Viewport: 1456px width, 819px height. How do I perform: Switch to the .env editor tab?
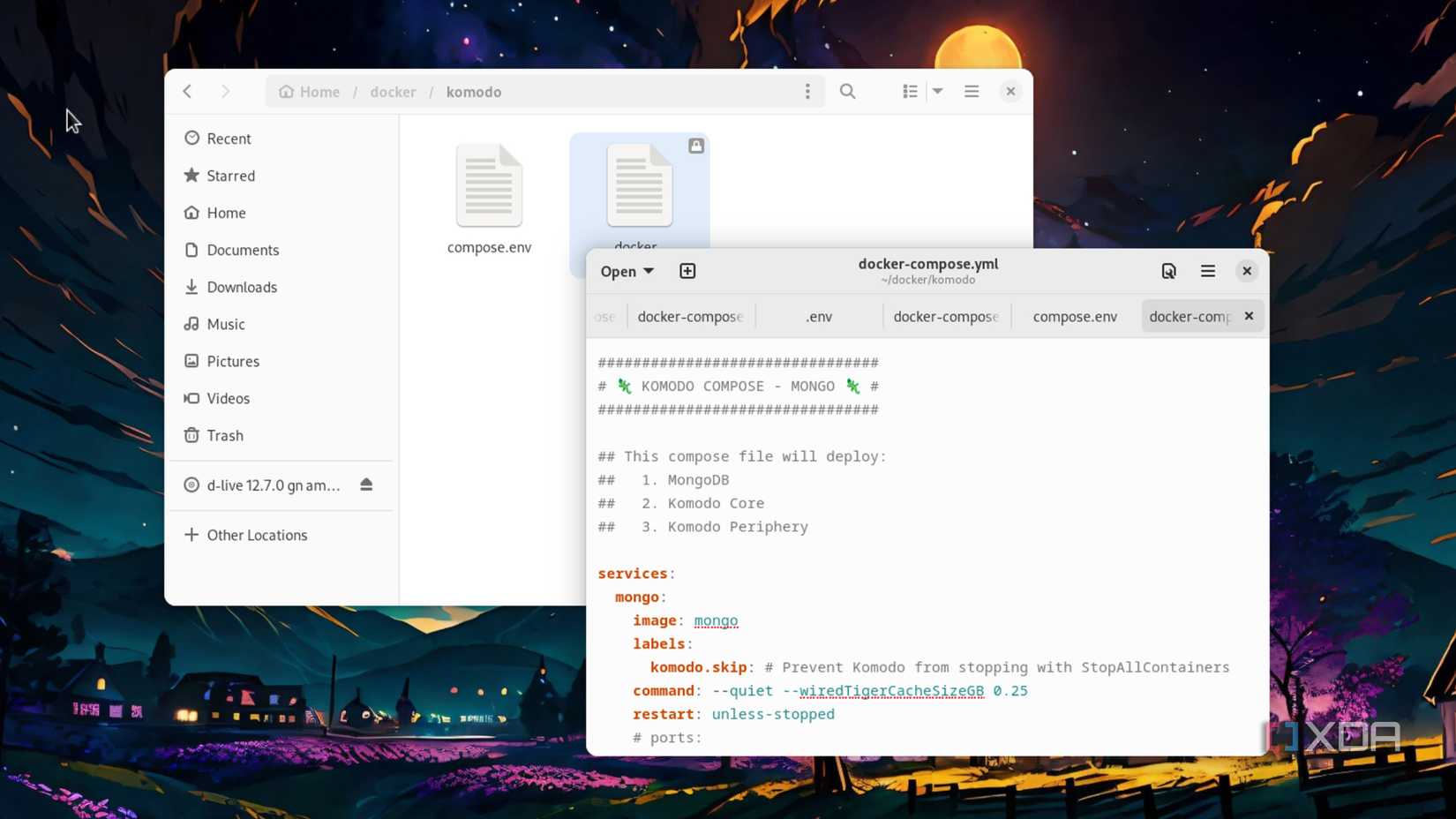817,316
